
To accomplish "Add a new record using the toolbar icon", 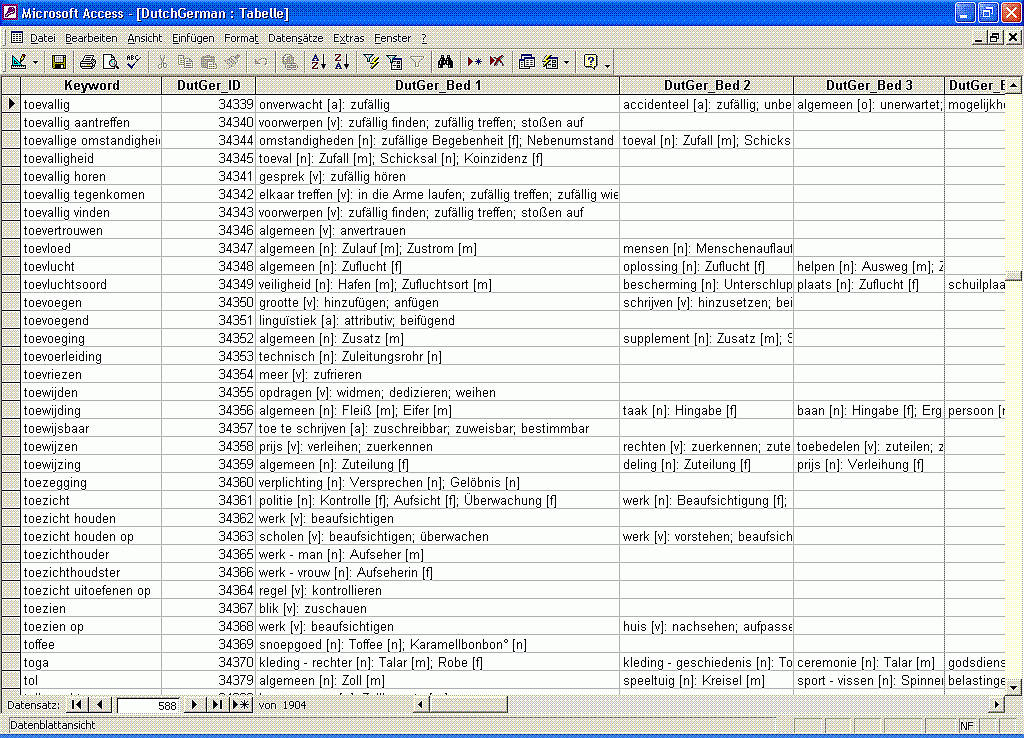I will tap(474, 62).
